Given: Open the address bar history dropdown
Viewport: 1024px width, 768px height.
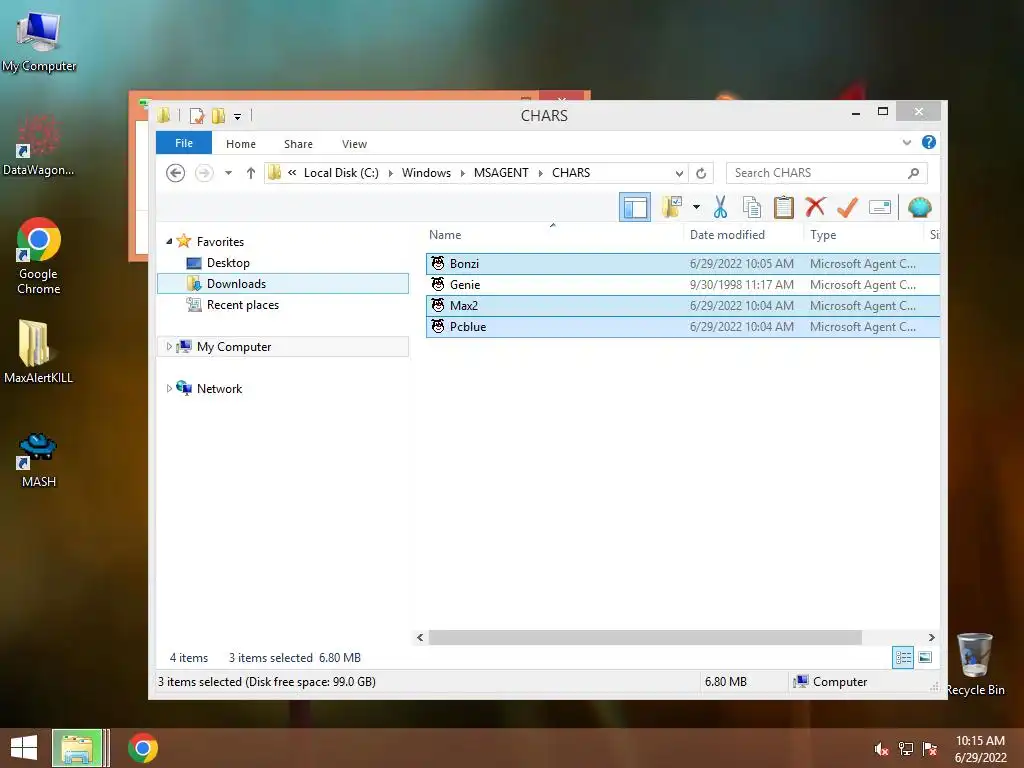Looking at the screenshot, I should (x=679, y=173).
